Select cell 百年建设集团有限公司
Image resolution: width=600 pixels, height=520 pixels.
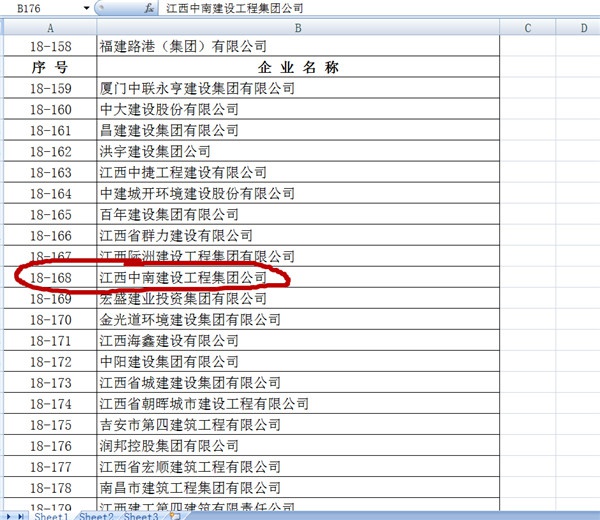(298, 214)
